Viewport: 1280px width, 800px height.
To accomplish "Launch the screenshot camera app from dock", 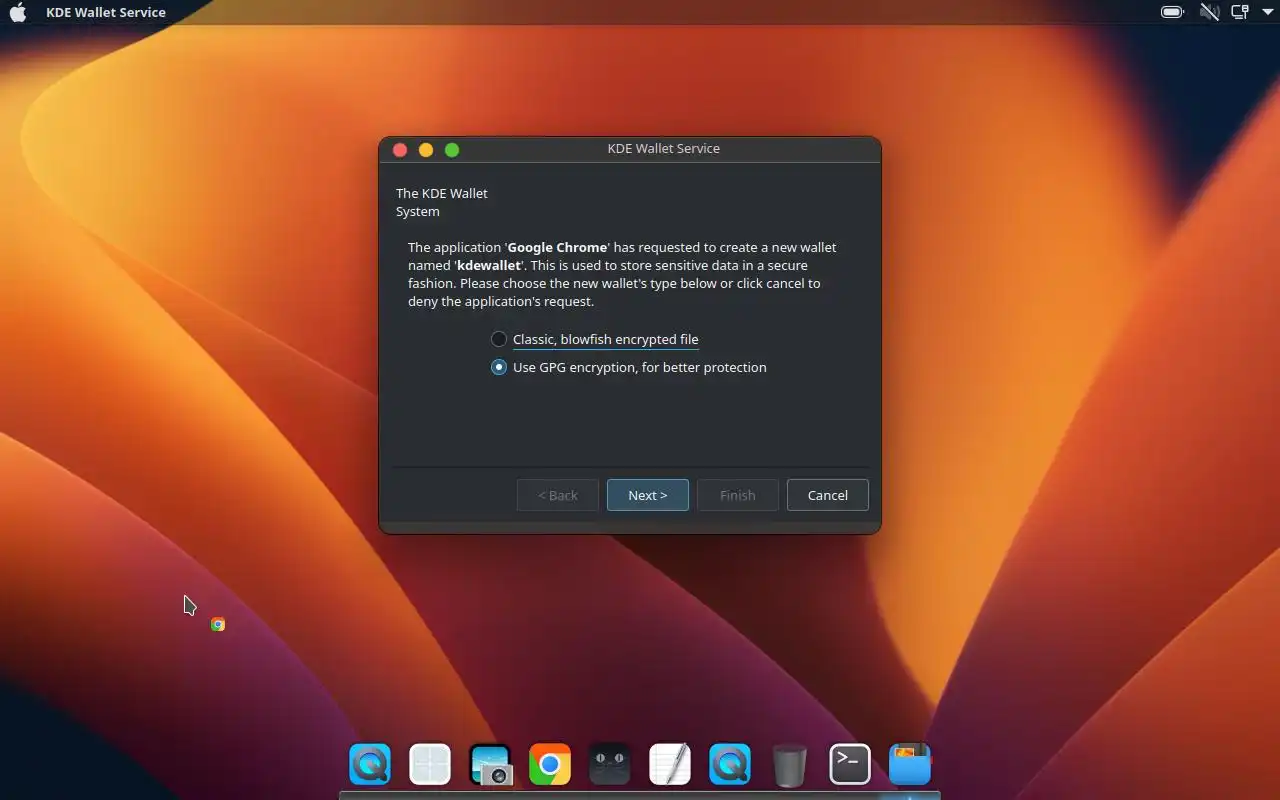I will click(490, 765).
